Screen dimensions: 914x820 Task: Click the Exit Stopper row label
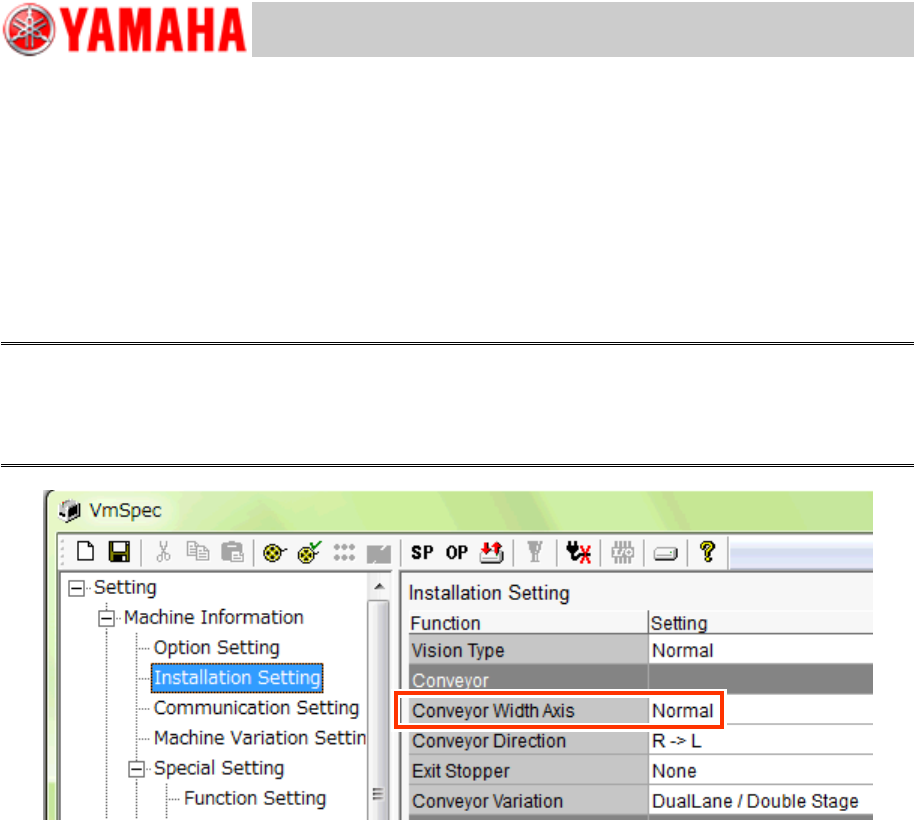point(460,771)
